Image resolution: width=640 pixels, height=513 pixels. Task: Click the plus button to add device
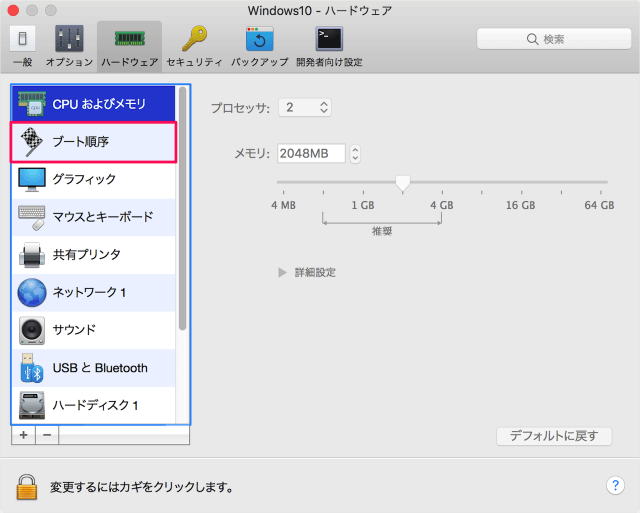(x=23, y=436)
